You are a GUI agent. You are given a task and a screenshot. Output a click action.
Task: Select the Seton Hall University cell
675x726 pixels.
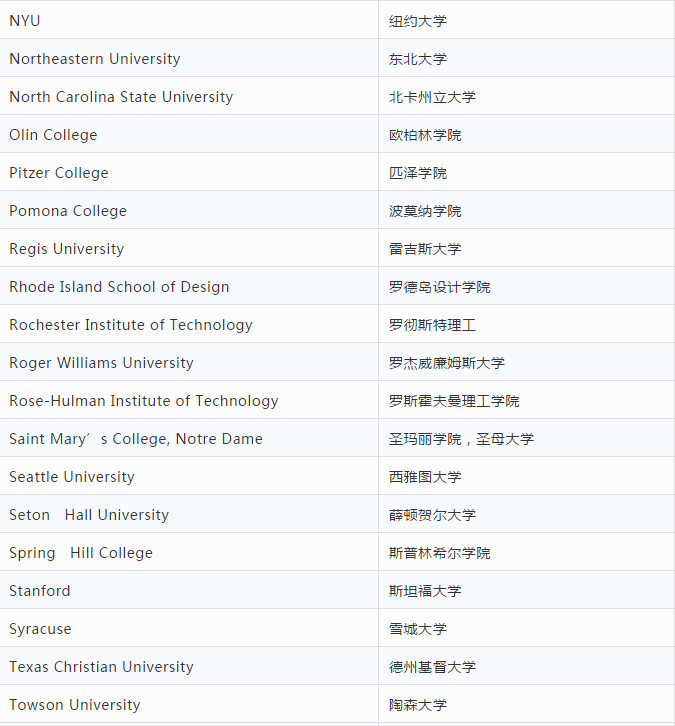click(89, 515)
